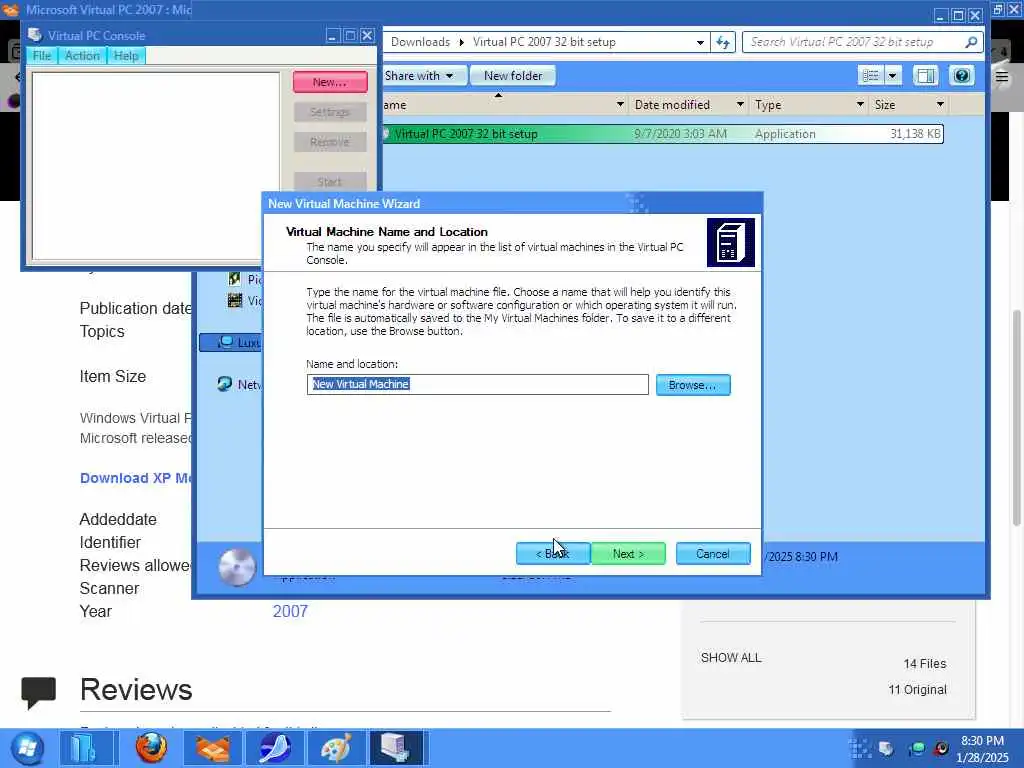Screen dimensions: 1024x768
Task: Open the views options dropdown arrow
Action: [892, 76]
